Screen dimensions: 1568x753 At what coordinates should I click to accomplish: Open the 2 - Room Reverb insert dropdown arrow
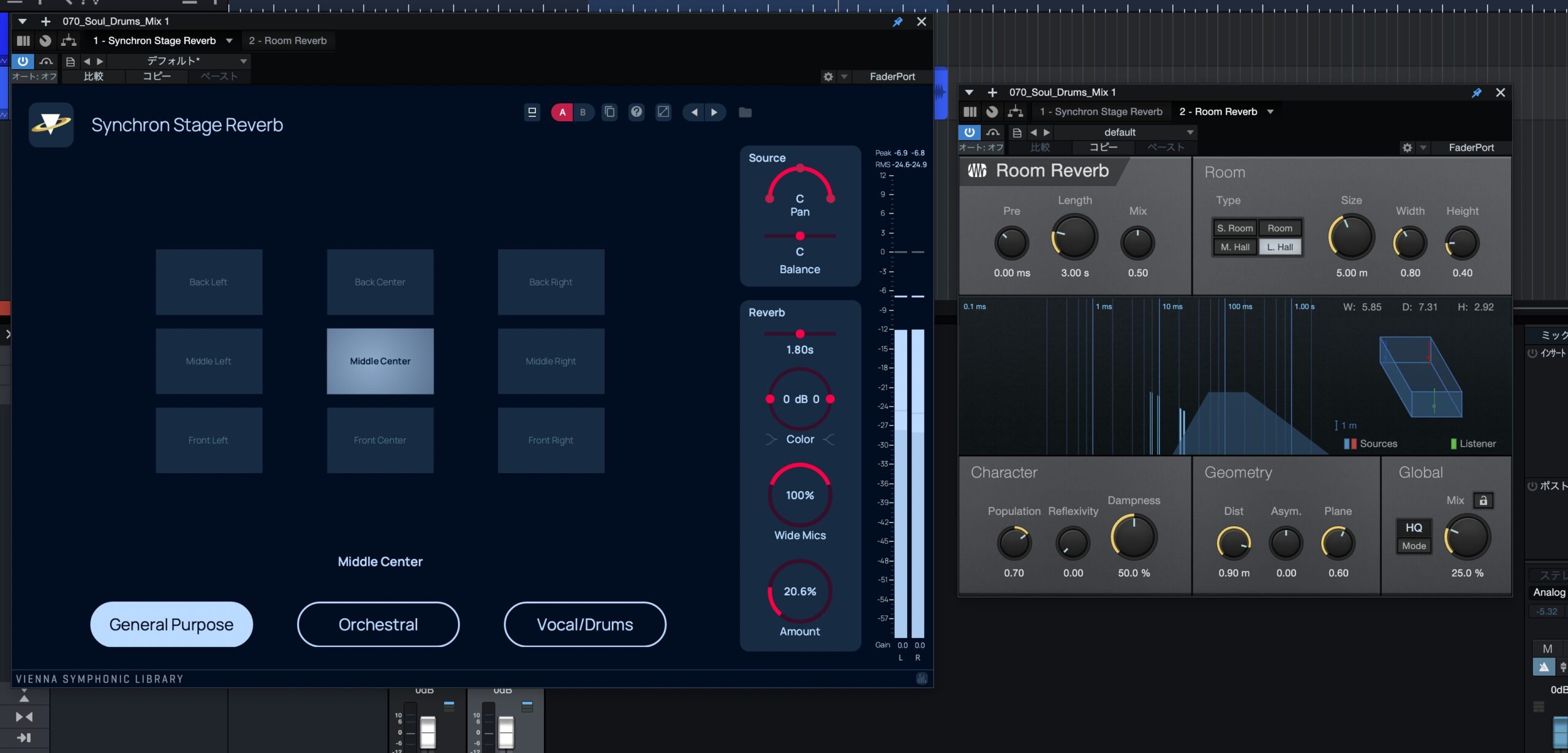1270,112
